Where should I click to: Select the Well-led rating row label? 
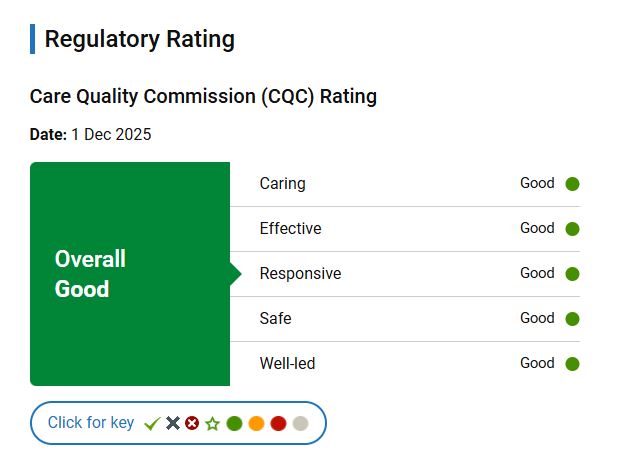coord(287,364)
